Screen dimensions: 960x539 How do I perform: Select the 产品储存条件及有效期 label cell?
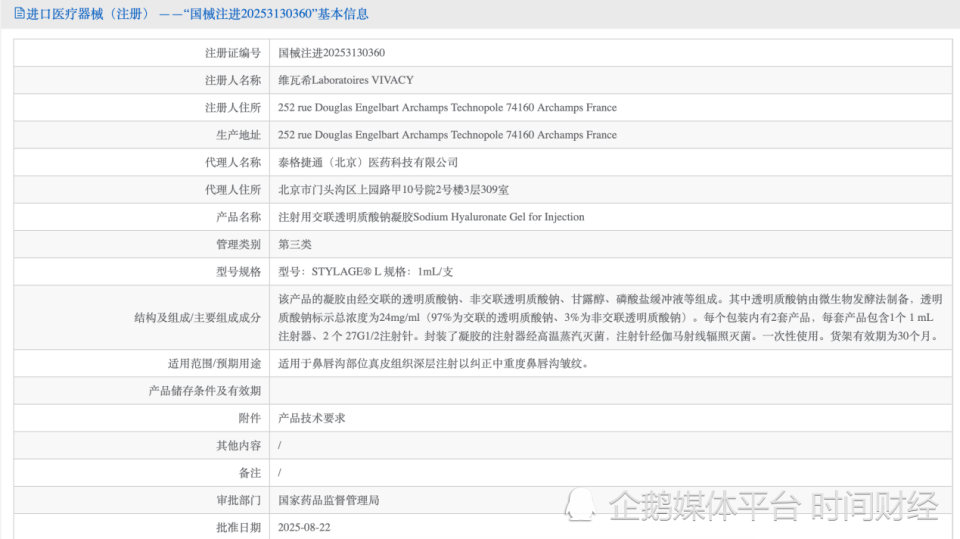click(142, 391)
